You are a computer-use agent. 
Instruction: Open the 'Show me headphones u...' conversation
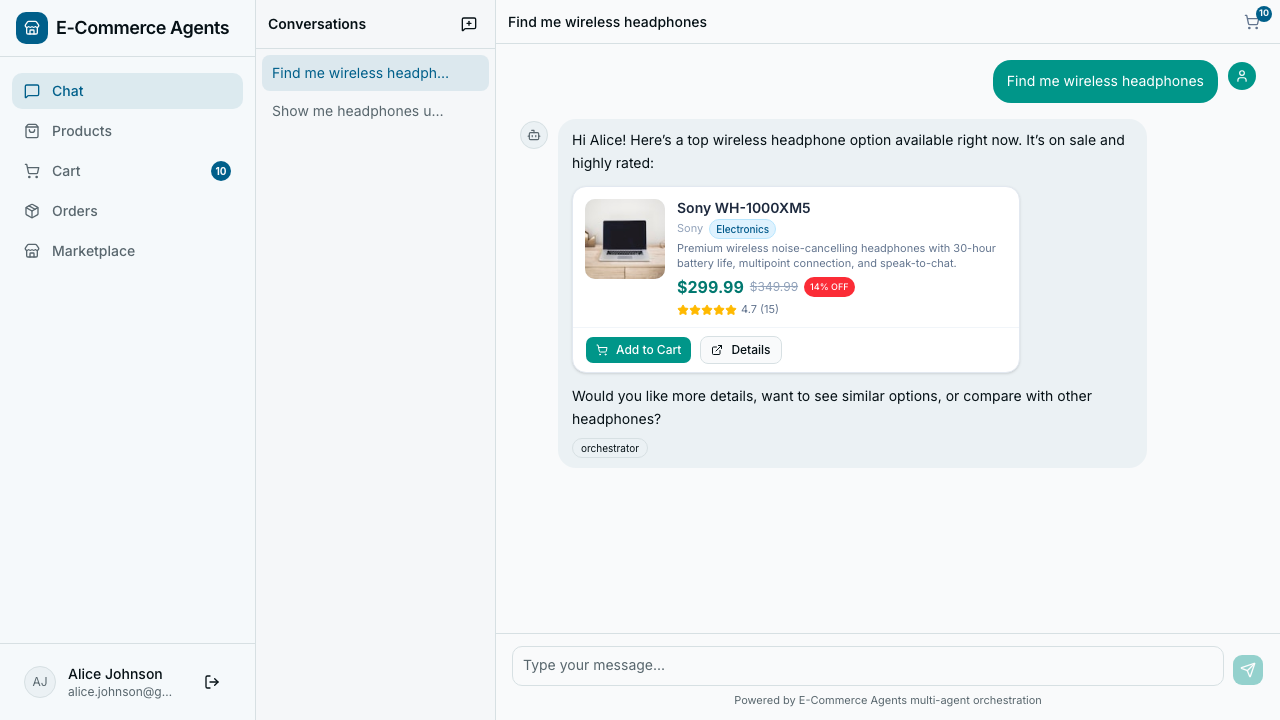(375, 111)
